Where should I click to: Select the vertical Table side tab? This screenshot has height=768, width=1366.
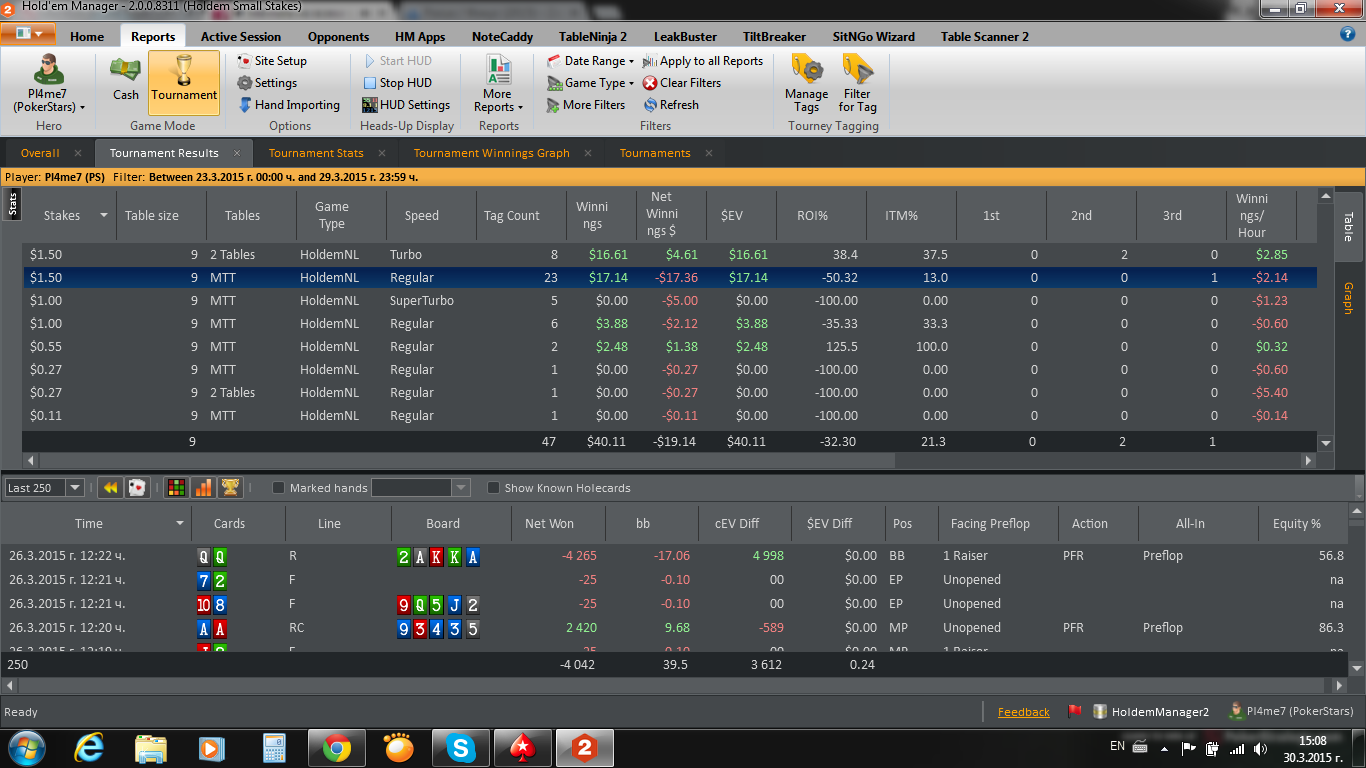point(1348,227)
